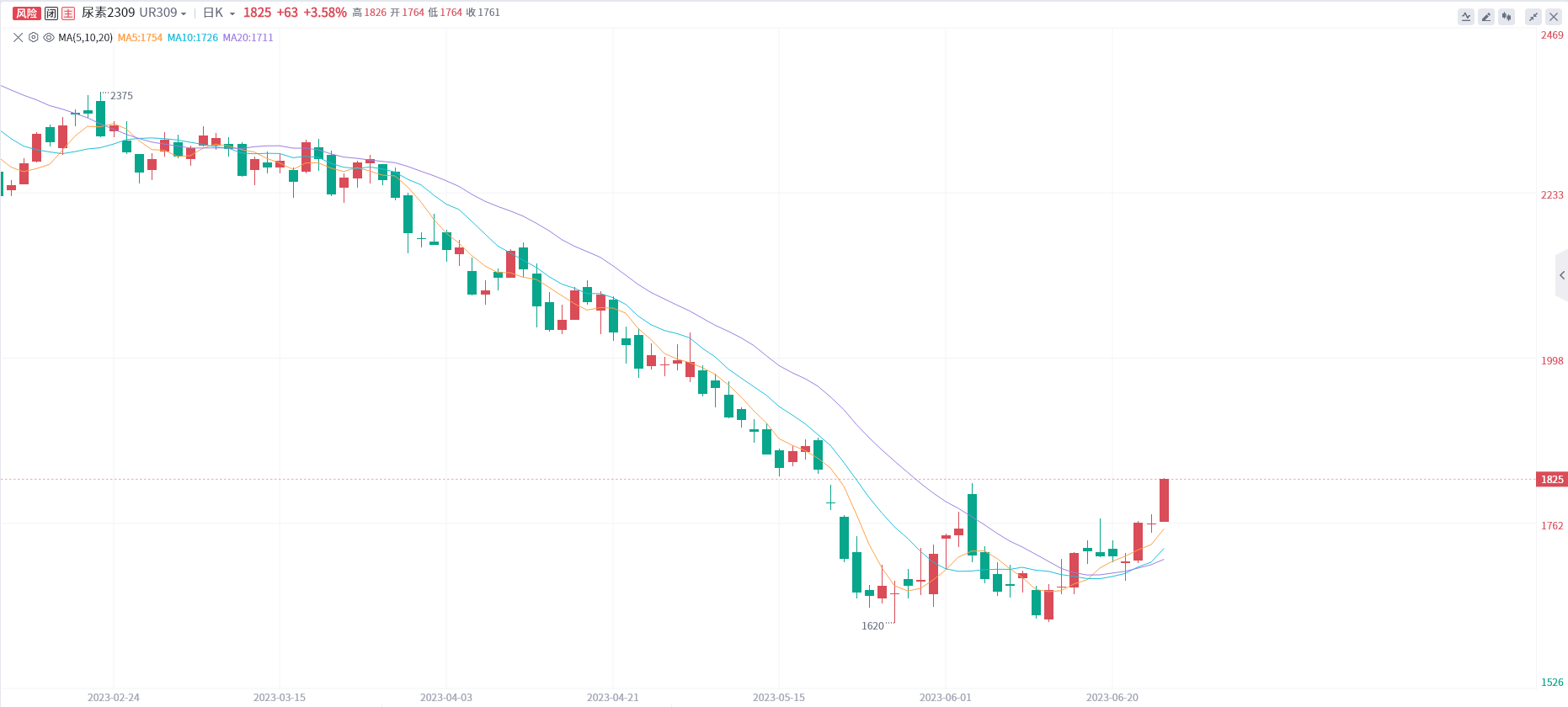The width and height of the screenshot is (1568, 707).
Task: Toggle MA indicator visibility with the eye icon
Action: click(49, 37)
